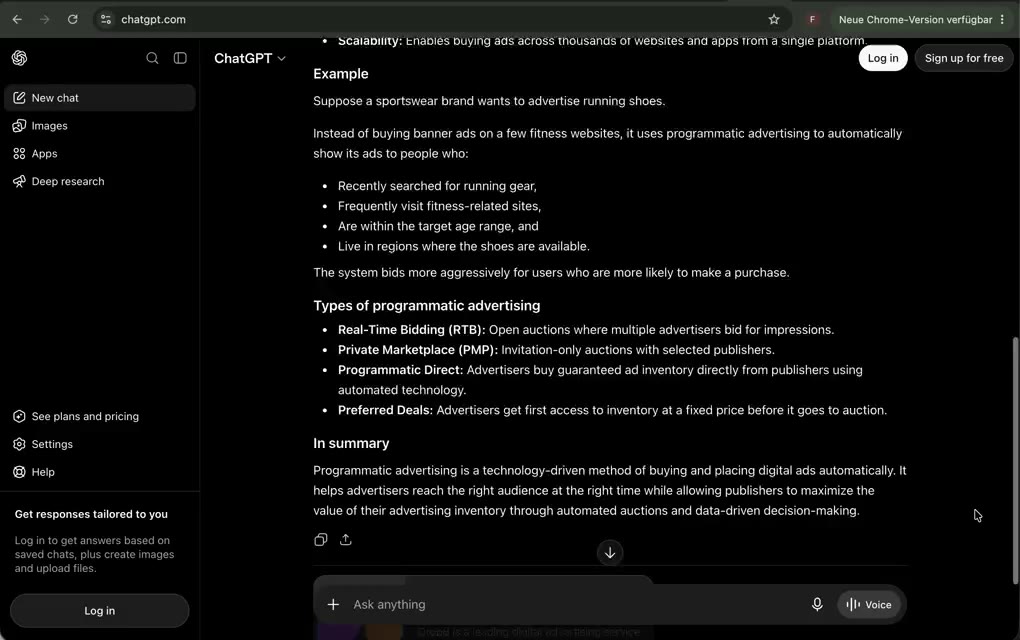Click the plus attach icon in prompt box
Screen dimensions: 1020x640
[x=333, y=604]
